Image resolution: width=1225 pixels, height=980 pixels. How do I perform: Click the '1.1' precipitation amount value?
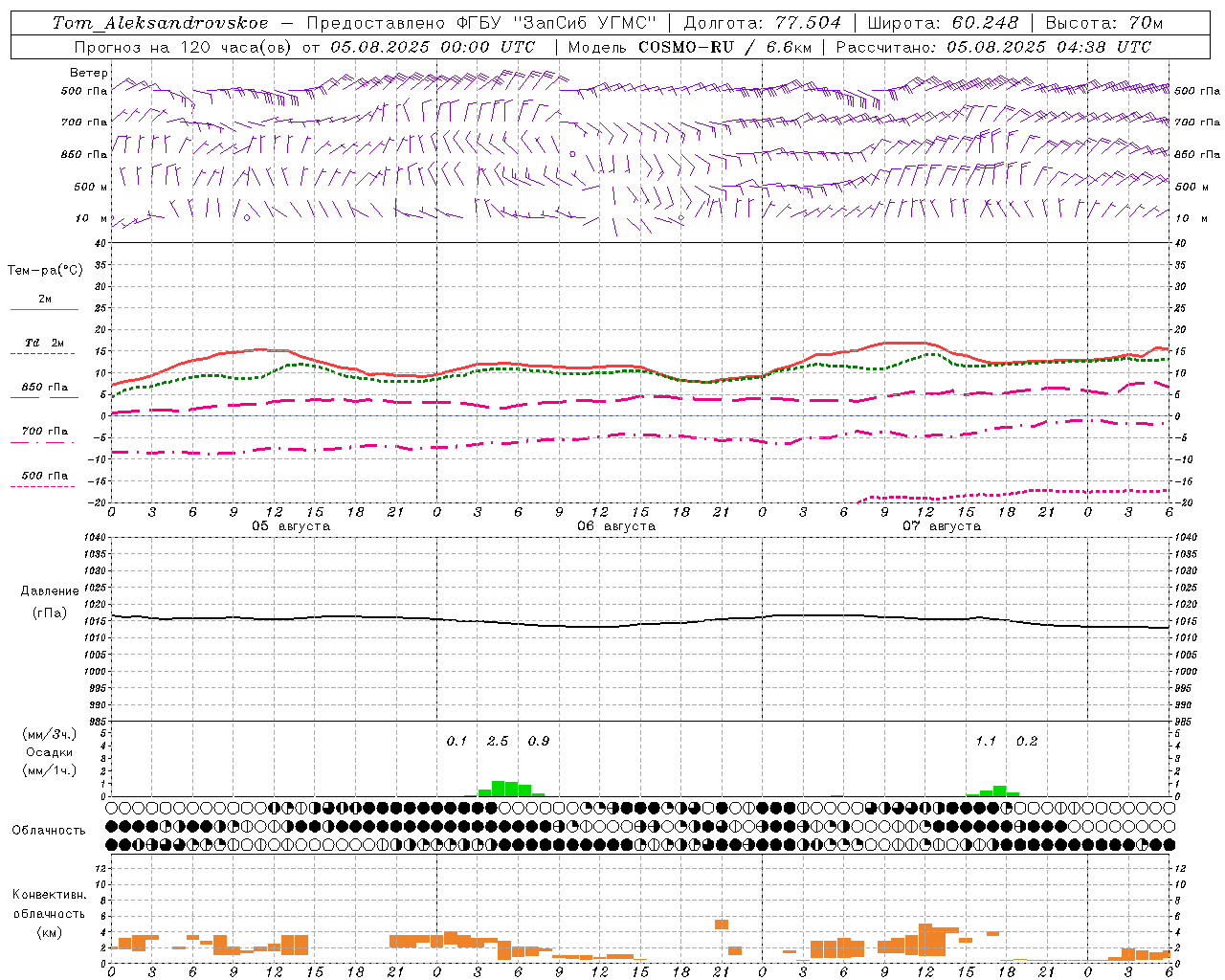(x=986, y=742)
